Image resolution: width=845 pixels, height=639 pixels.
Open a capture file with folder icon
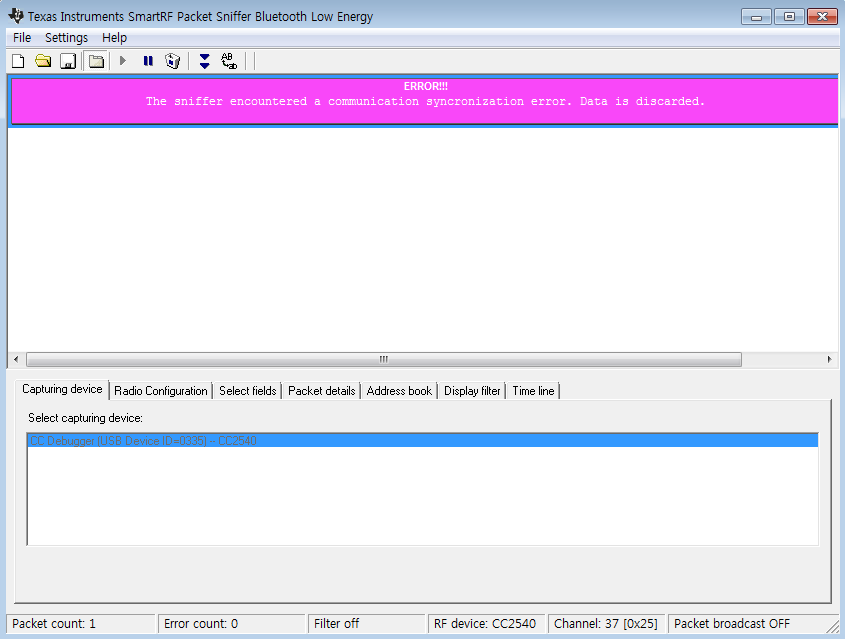coord(43,61)
